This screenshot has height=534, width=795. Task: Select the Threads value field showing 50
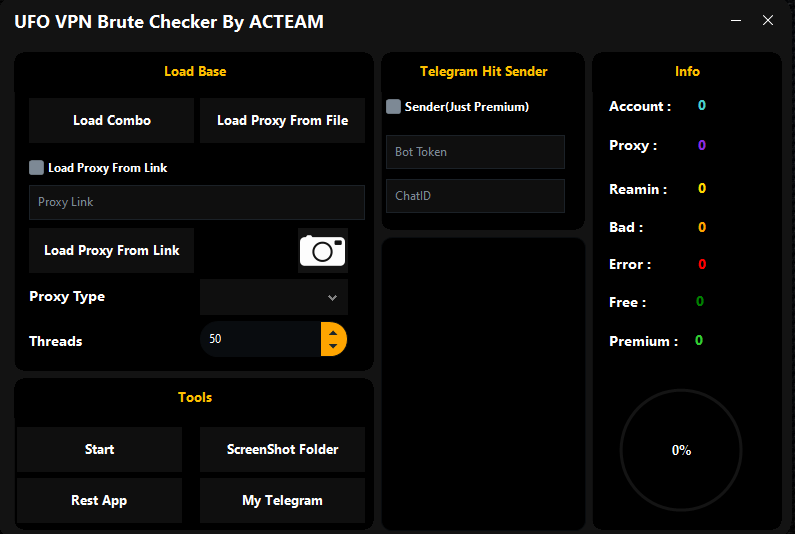click(261, 339)
